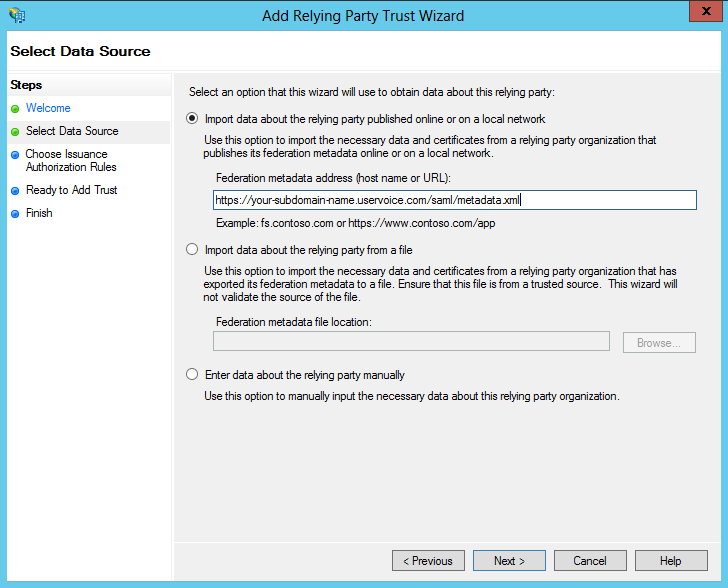Click the Steps heading in sidebar
This screenshot has height=588, width=728.
tap(26, 85)
